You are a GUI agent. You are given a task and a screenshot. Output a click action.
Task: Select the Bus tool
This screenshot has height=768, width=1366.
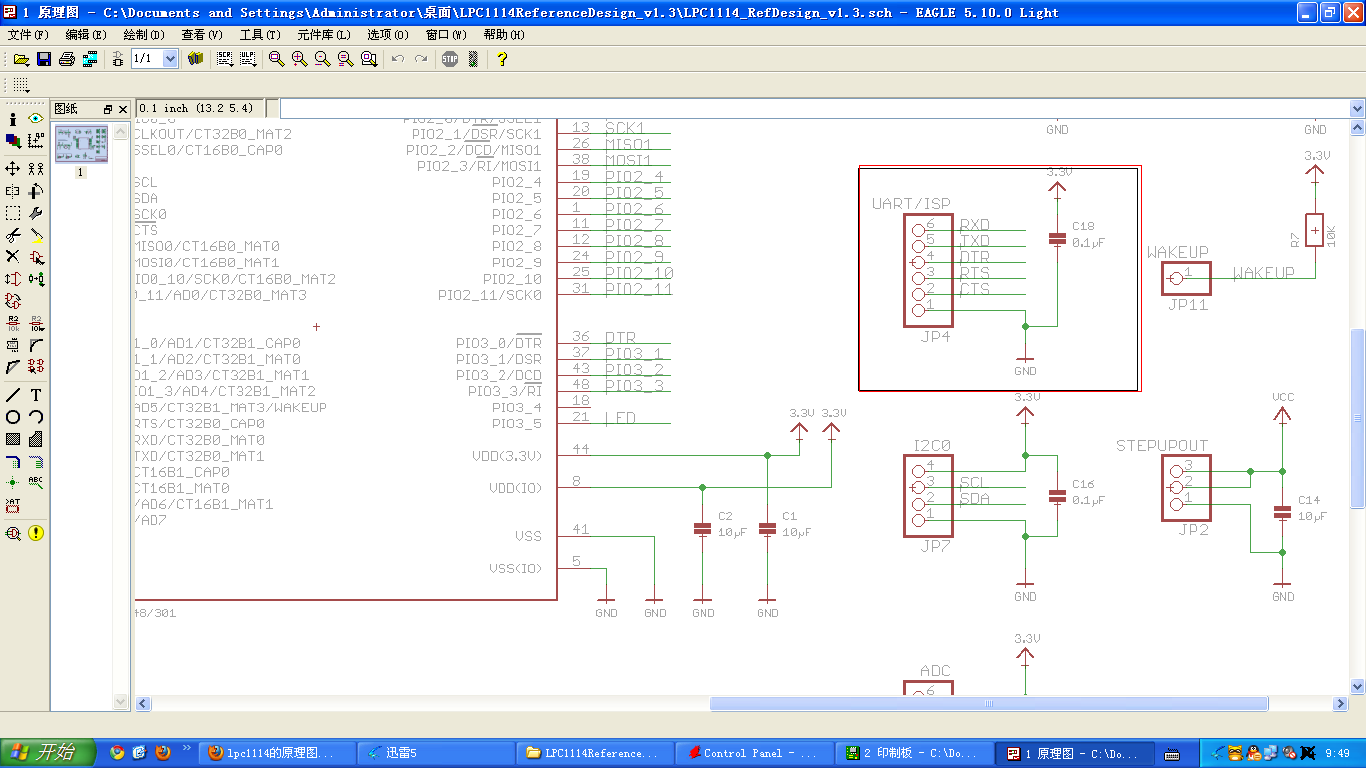[x=13, y=461]
